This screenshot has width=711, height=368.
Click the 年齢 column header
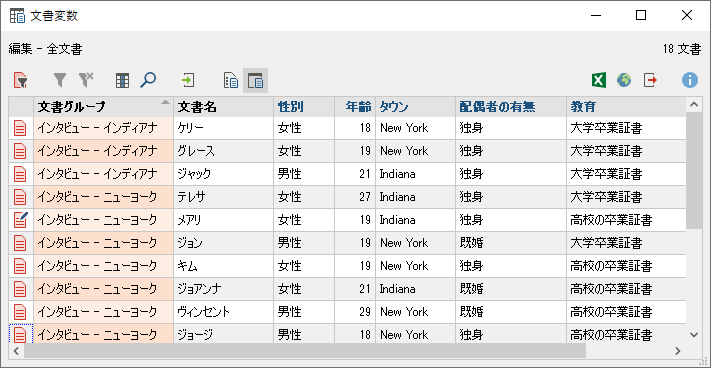355,107
